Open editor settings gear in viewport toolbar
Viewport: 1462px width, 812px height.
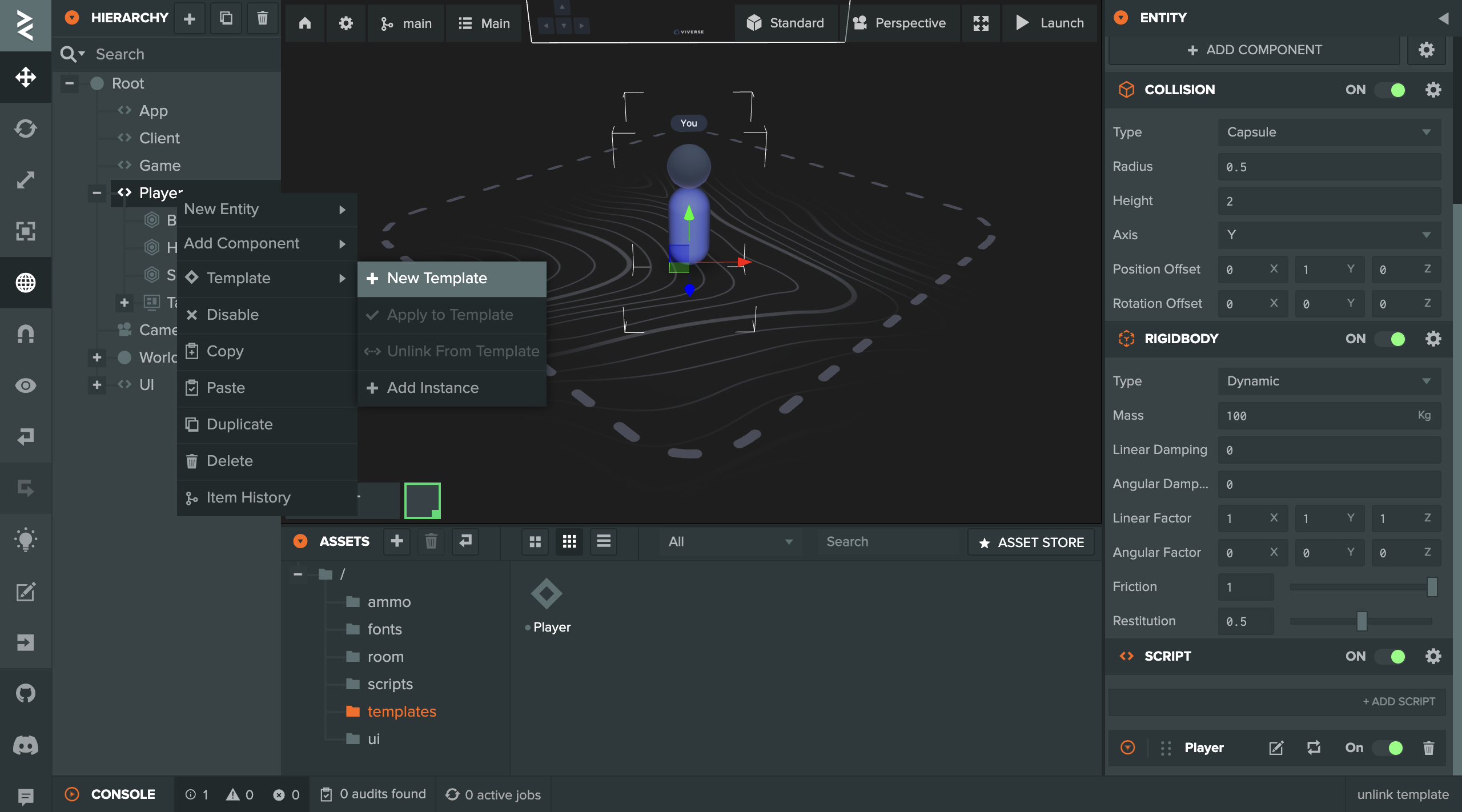346,23
